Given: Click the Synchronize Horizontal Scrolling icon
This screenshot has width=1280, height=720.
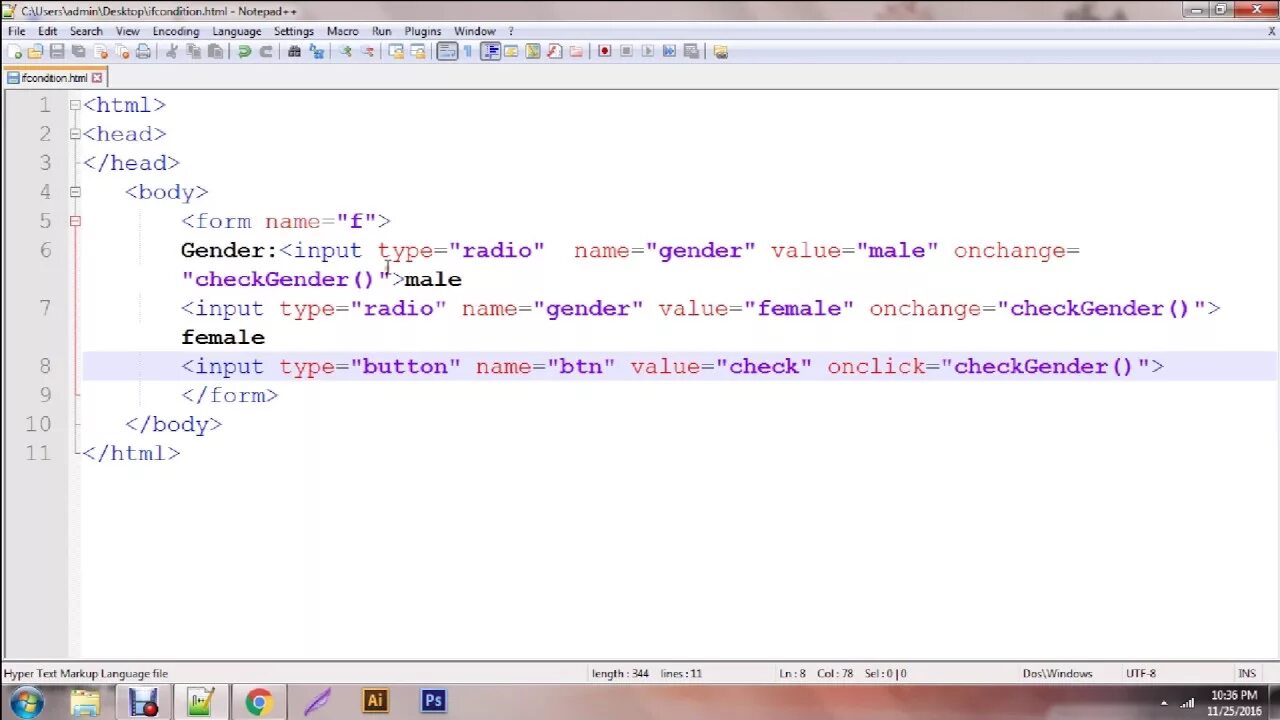Looking at the screenshot, I should (x=418, y=52).
